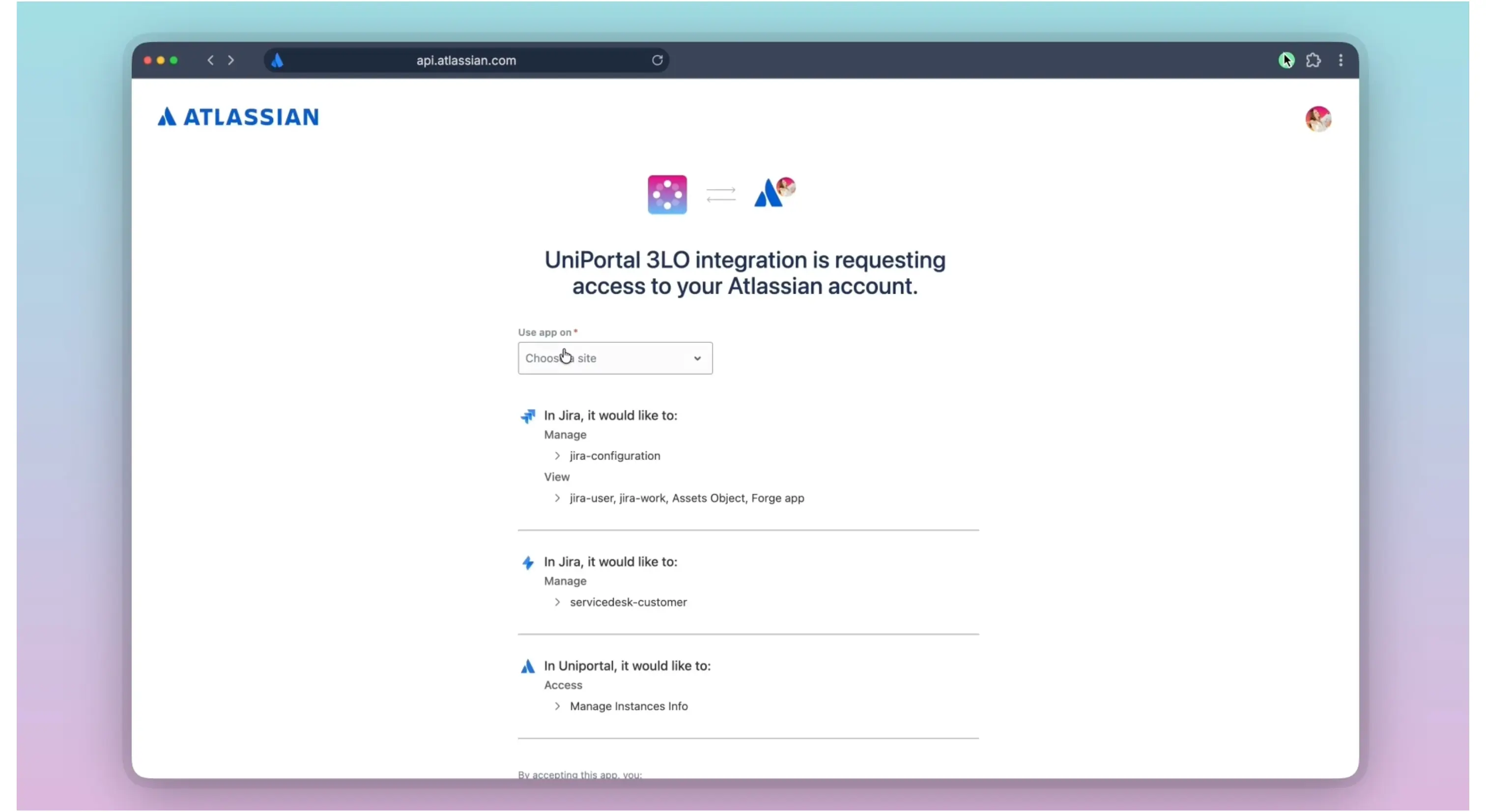Viewport: 1486px width, 812px height.
Task: Click the 'Use app on' label
Action: pos(547,332)
